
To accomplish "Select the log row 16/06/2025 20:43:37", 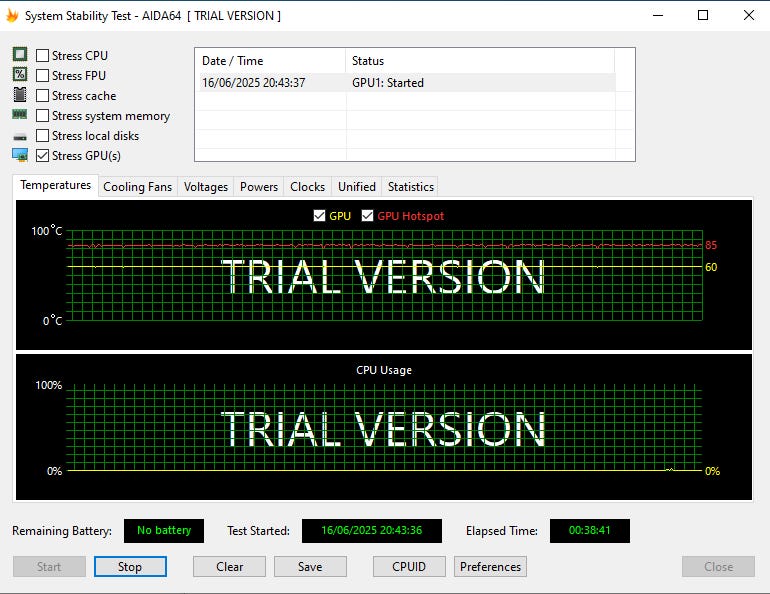I will click(406, 82).
